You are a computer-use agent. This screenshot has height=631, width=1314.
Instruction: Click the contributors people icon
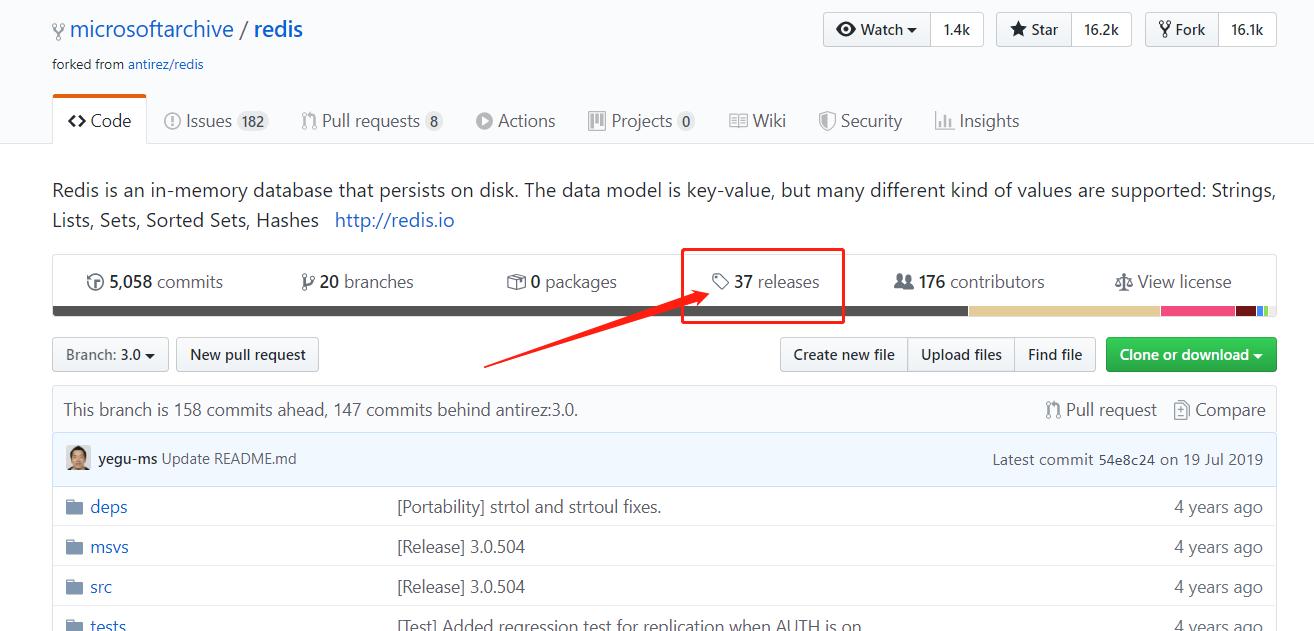coord(904,282)
